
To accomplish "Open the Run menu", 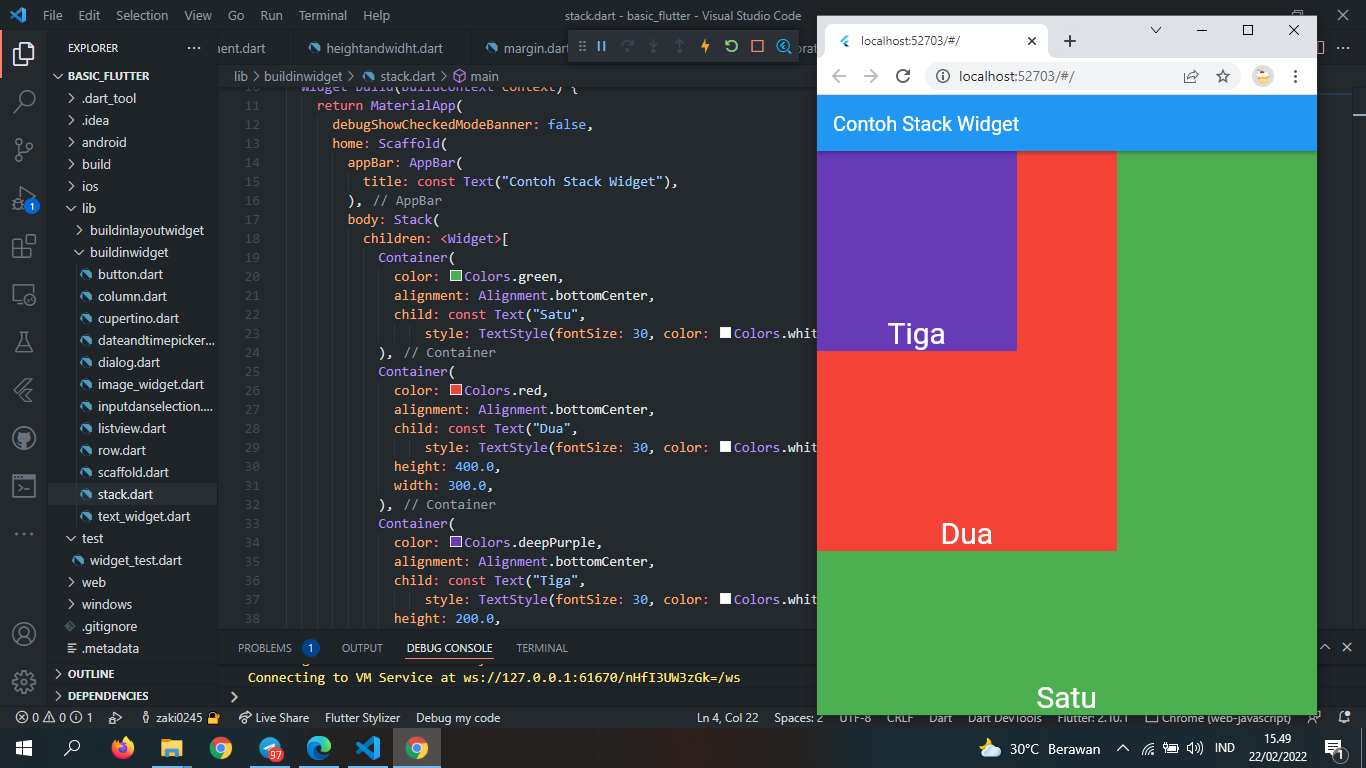I will 271,15.
